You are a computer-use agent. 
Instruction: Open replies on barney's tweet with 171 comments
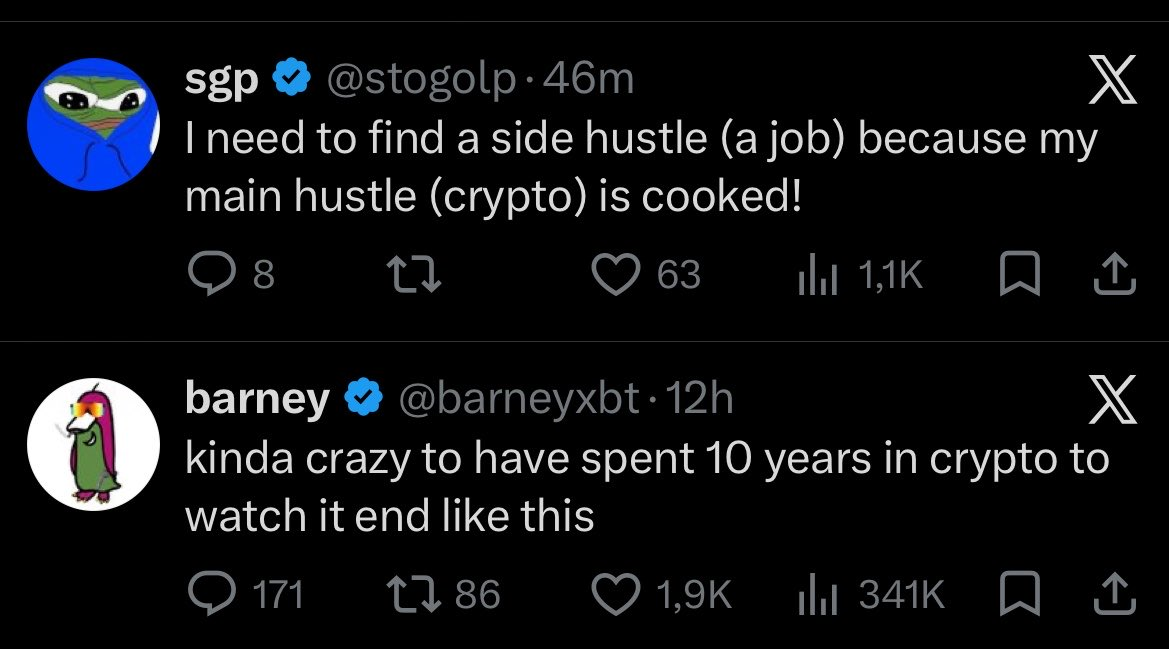245,594
